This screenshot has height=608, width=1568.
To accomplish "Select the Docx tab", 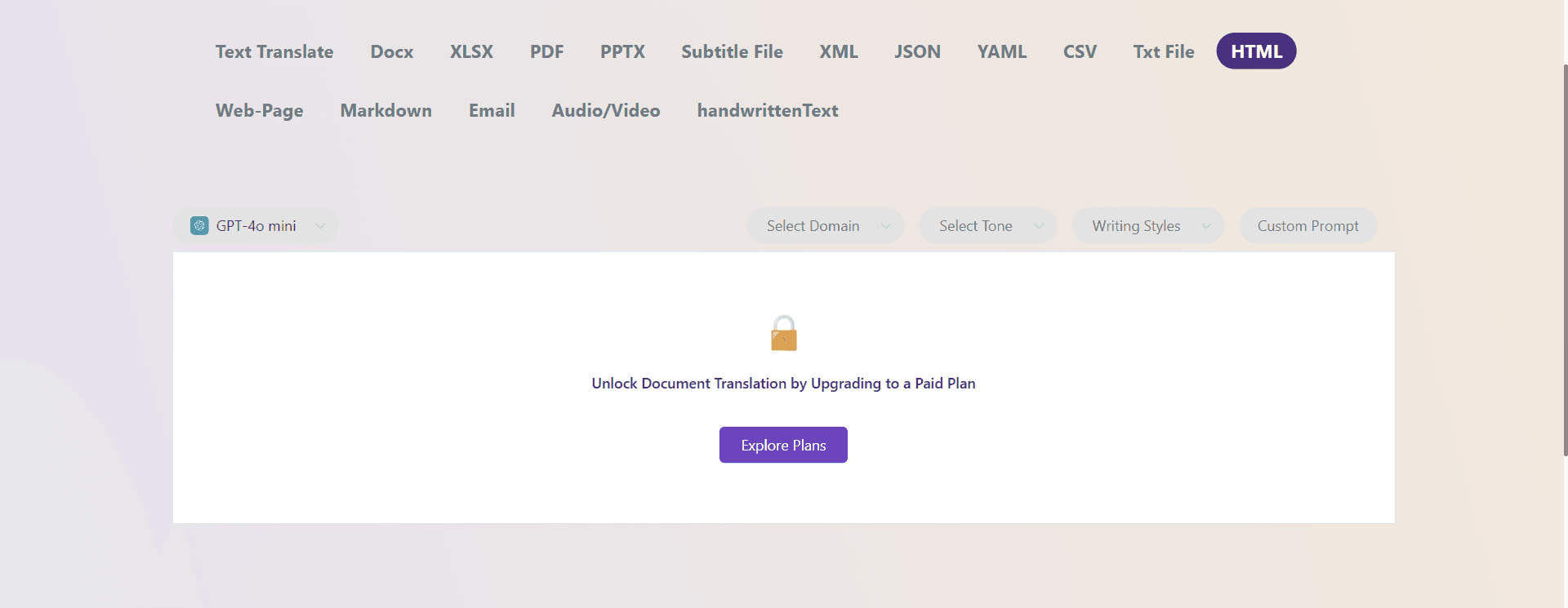I will coord(392,51).
